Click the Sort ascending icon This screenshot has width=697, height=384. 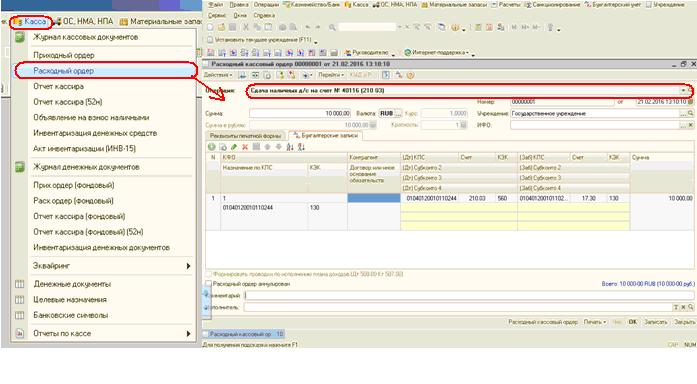pos(290,147)
